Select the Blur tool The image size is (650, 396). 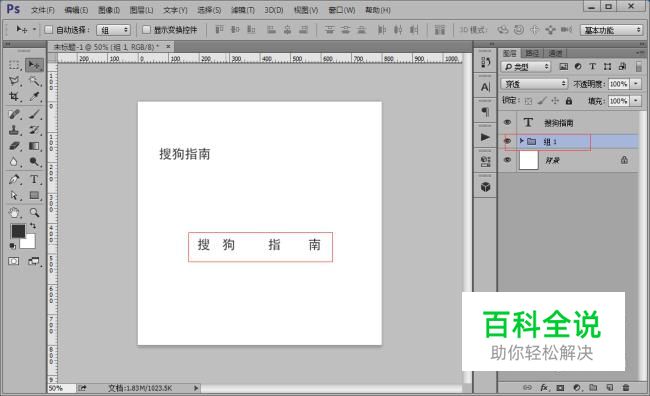point(15,162)
